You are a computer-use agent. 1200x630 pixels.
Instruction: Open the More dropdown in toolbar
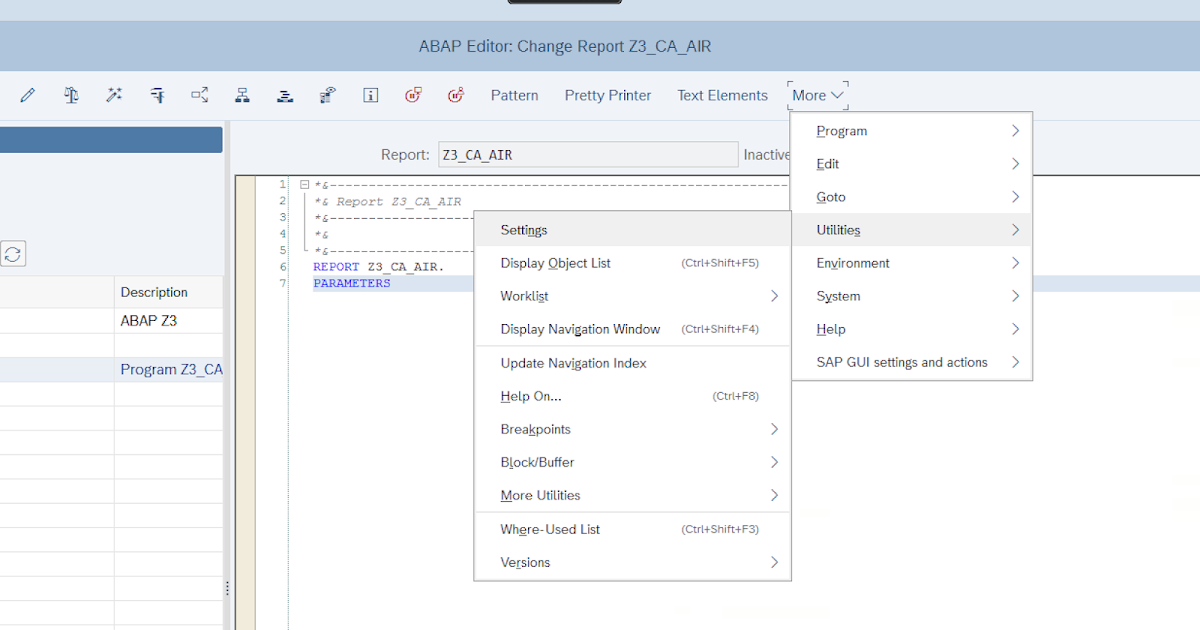(817, 95)
